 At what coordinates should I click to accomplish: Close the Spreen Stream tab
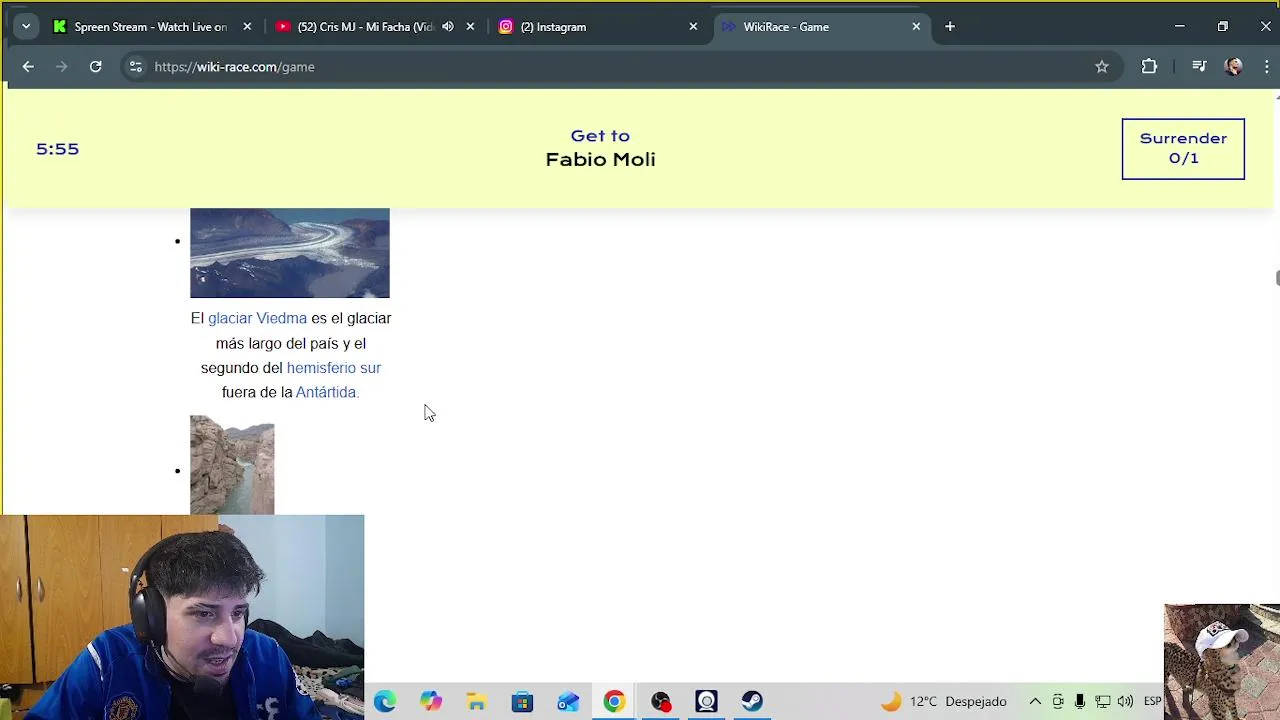pos(247,27)
